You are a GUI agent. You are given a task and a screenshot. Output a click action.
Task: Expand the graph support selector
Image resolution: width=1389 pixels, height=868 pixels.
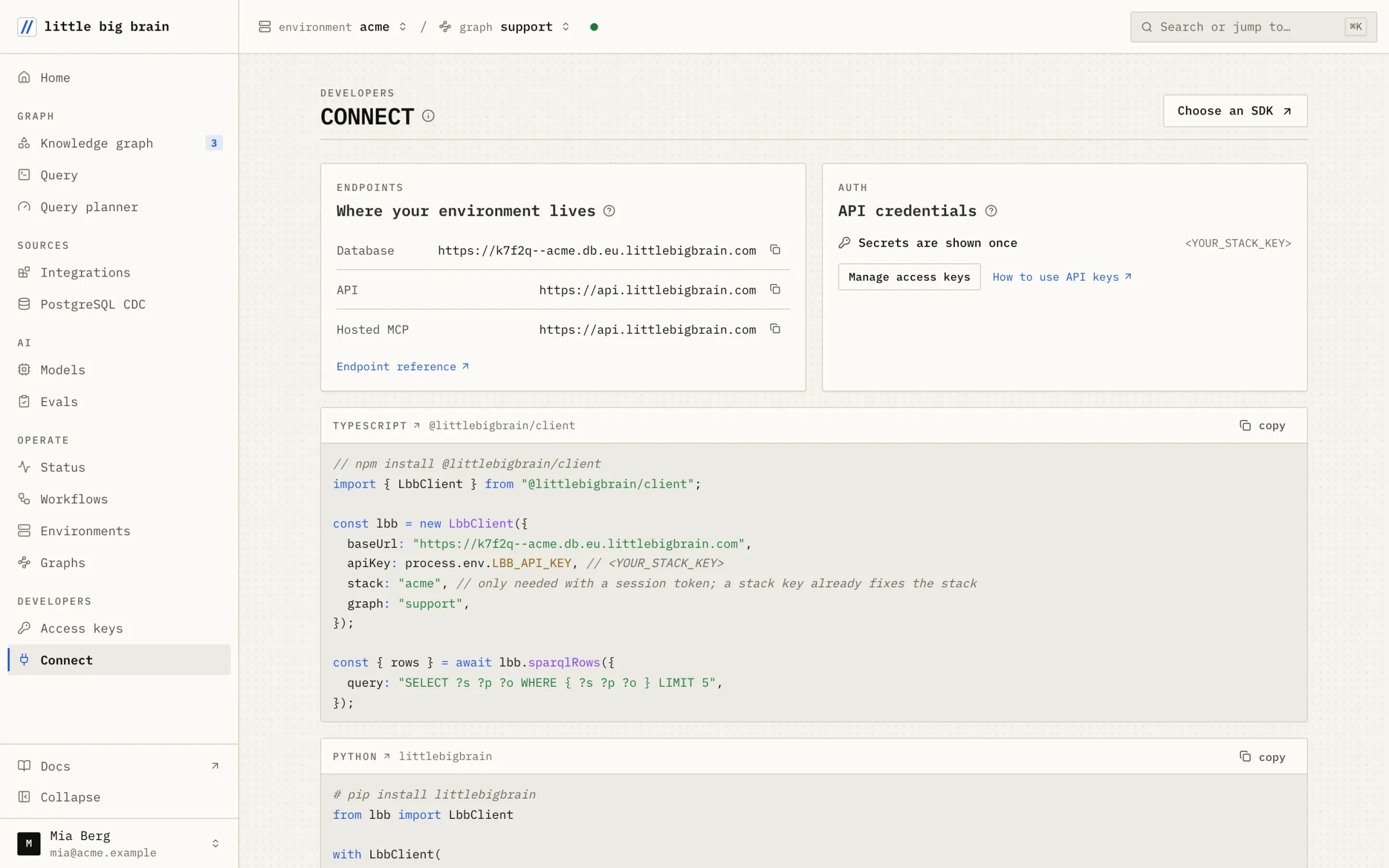[x=505, y=27]
